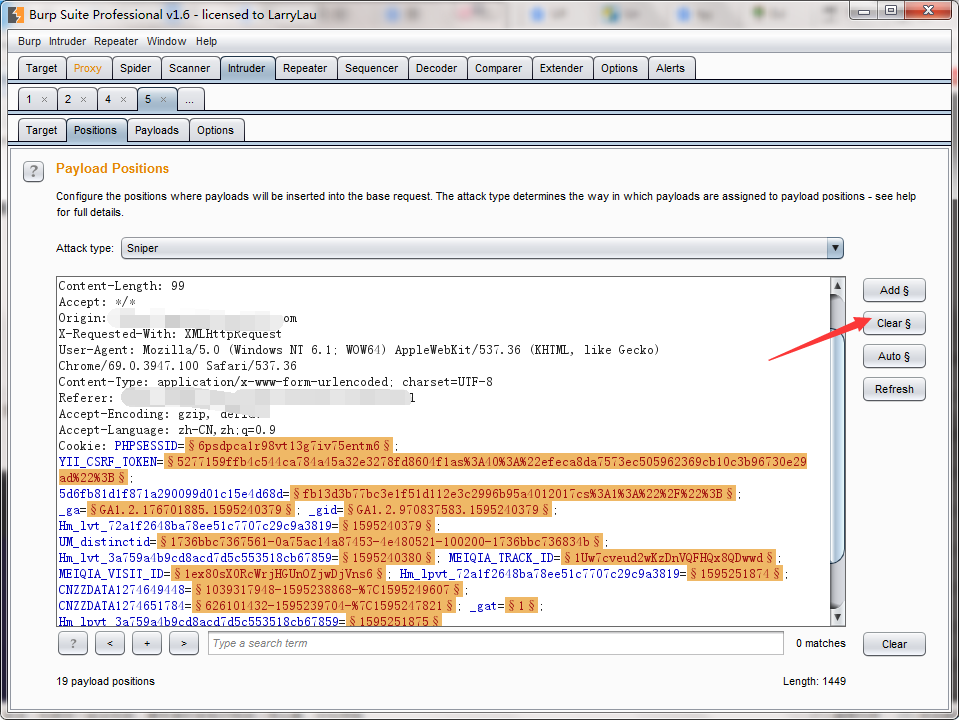Click the CNZZDATA1274649448 cookie name
This screenshot has width=959, height=720.
pos(122,590)
